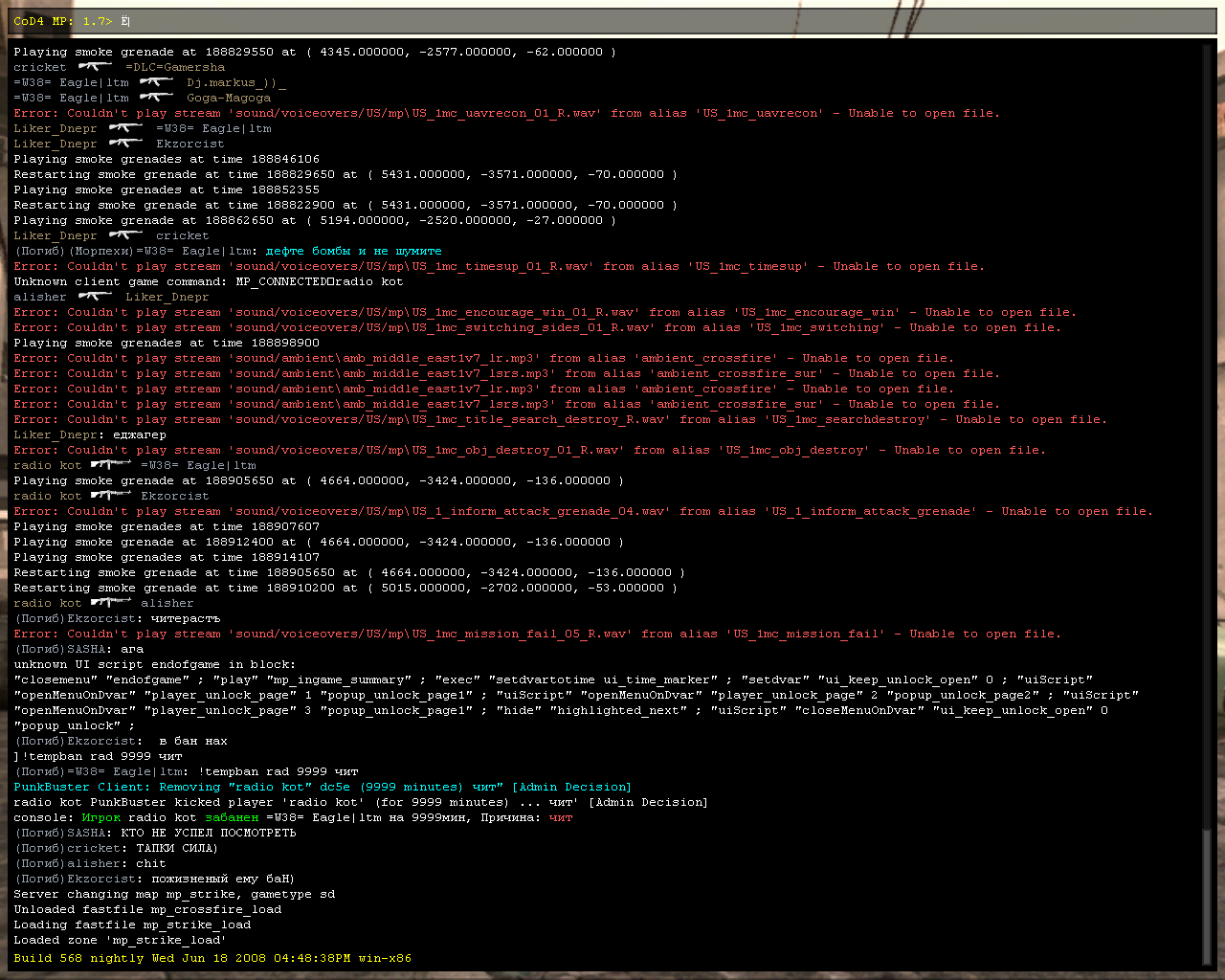Image resolution: width=1225 pixels, height=980 pixels.
Task: Click 'Playing smoke grenade at 188829550' line
Action: coord(316,52)
